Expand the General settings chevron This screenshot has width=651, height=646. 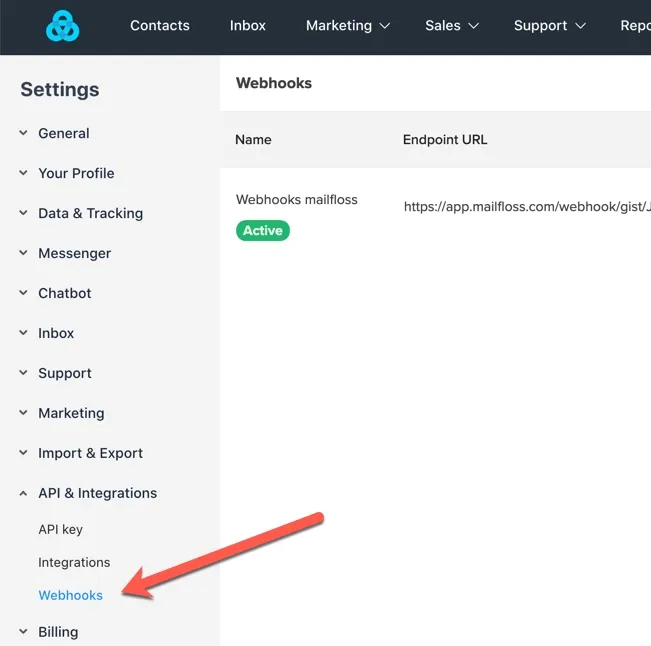click(x=23, y=133)
